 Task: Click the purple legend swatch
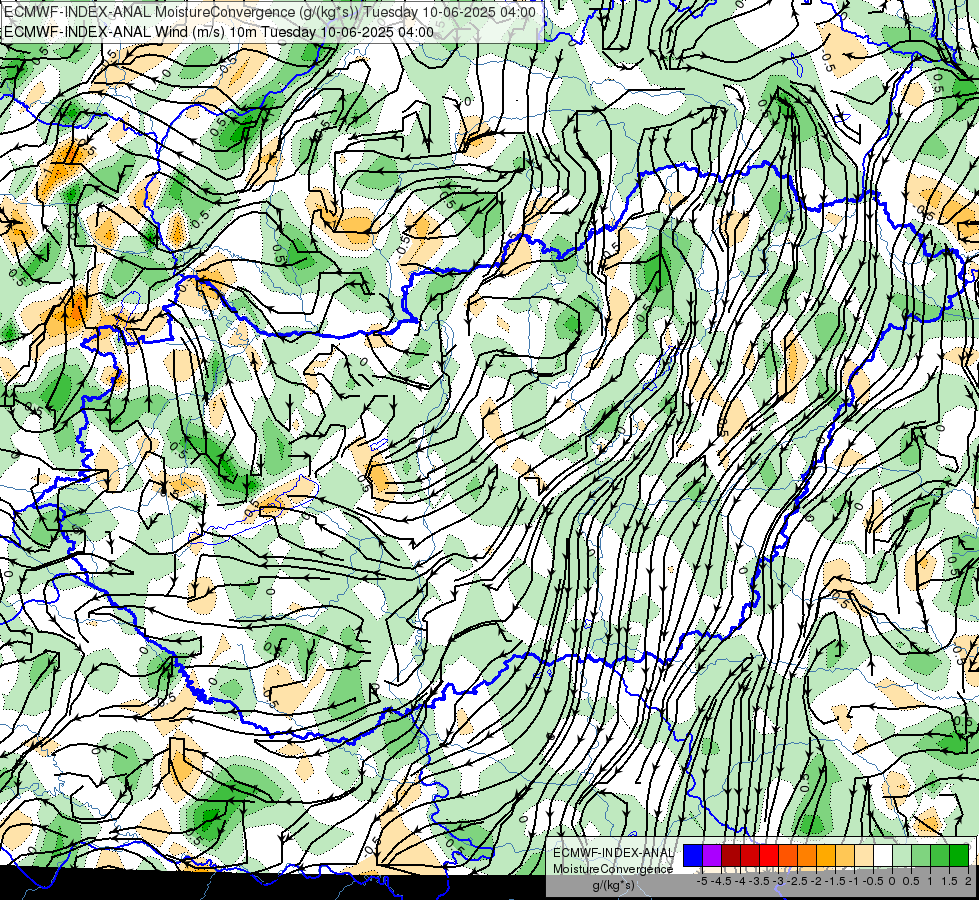(x=712, y=856)
